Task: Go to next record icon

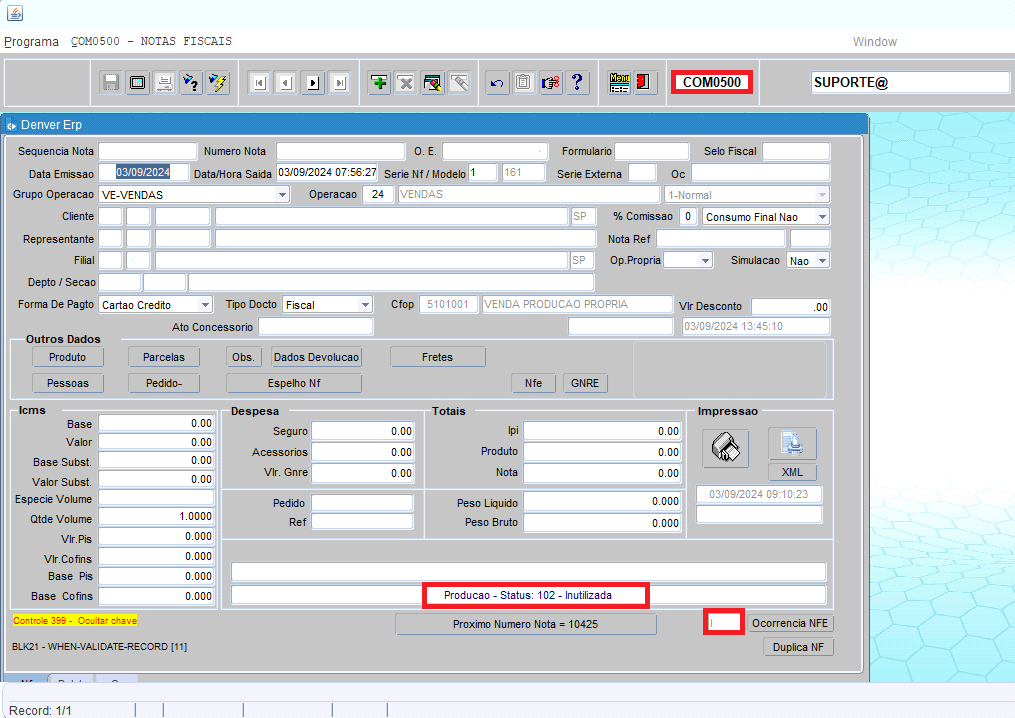Action: tap(313, 83)
